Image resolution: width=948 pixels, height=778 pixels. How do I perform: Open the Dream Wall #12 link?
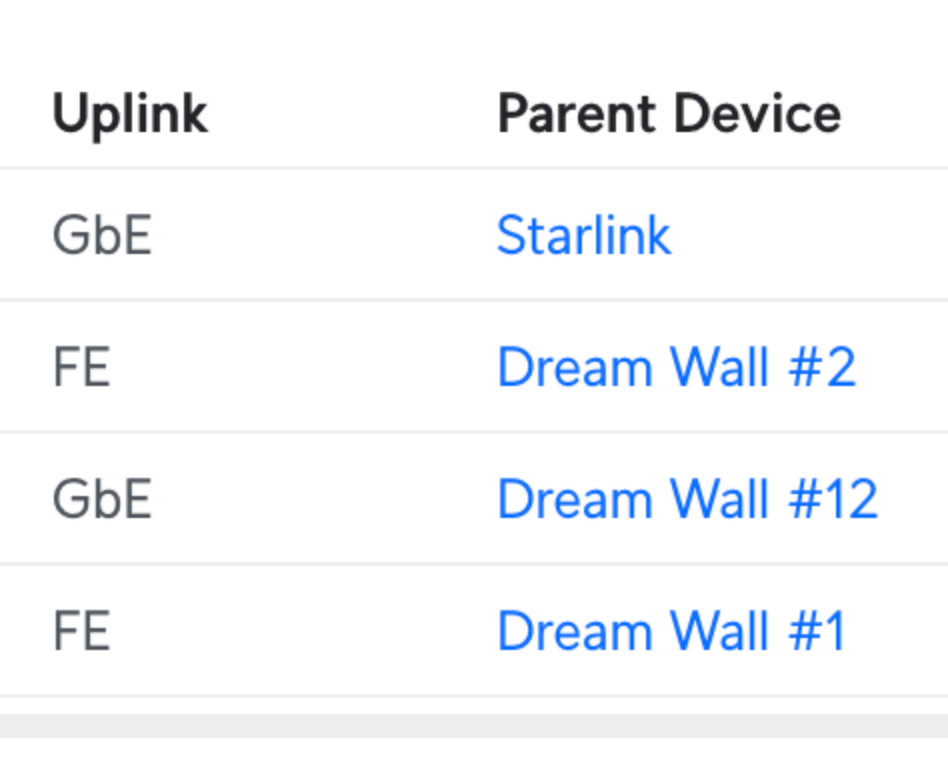tap(687, 499)
